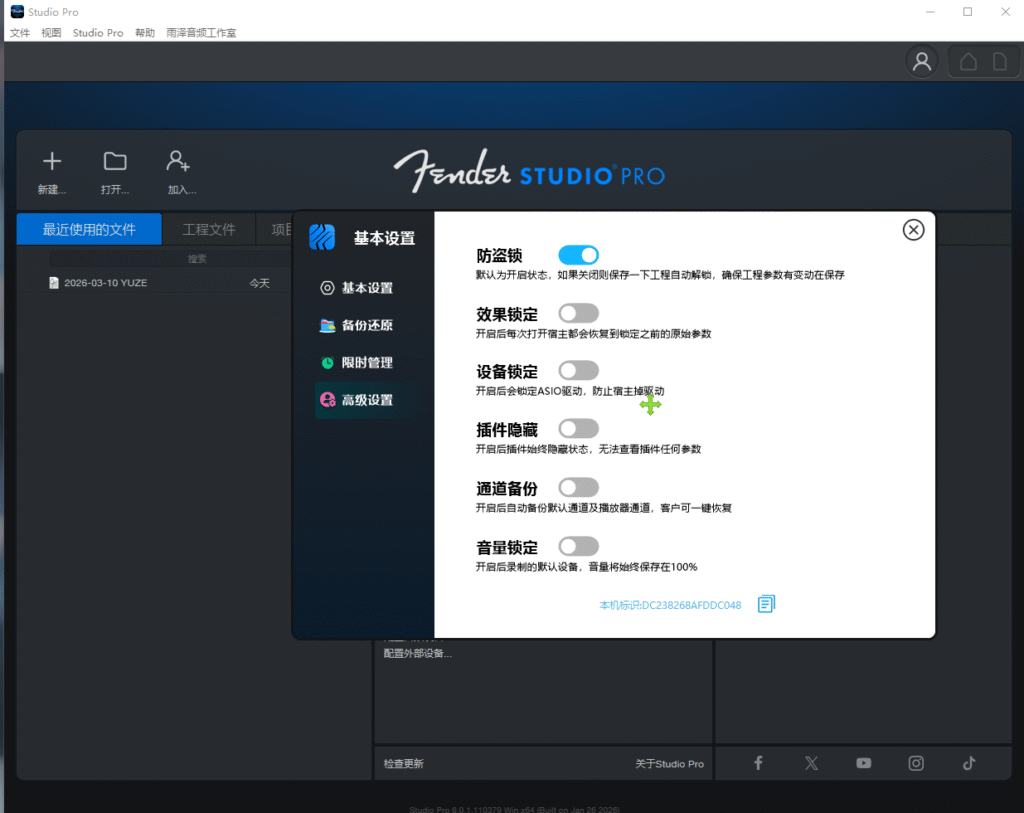Turn on 插件隐藏
This screenshot has width=1024, height=813.
click(x=578, y=428)
